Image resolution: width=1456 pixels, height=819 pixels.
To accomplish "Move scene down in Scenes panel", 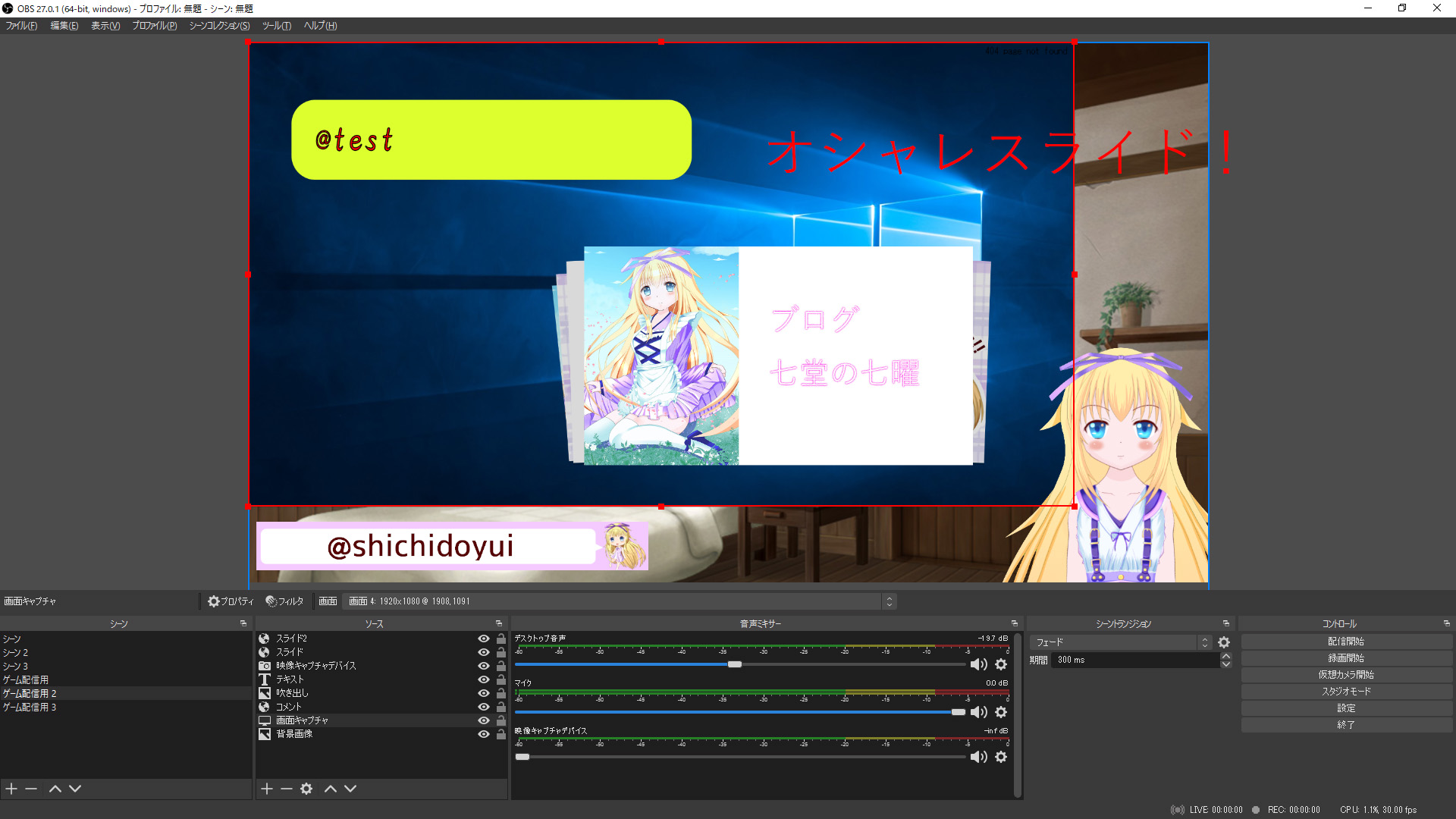I will pos(75,789).
